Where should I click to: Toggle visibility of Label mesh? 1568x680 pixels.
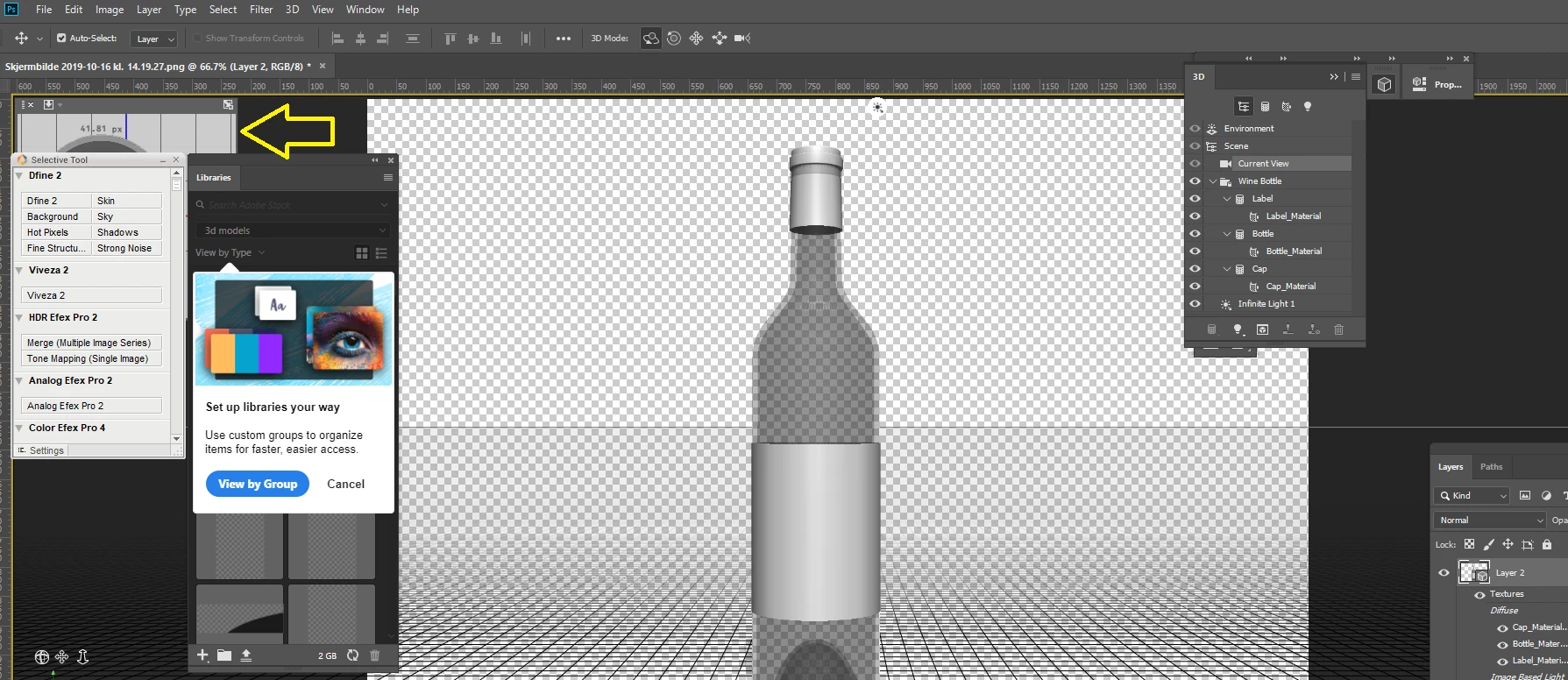click(x=1195, y=198)
